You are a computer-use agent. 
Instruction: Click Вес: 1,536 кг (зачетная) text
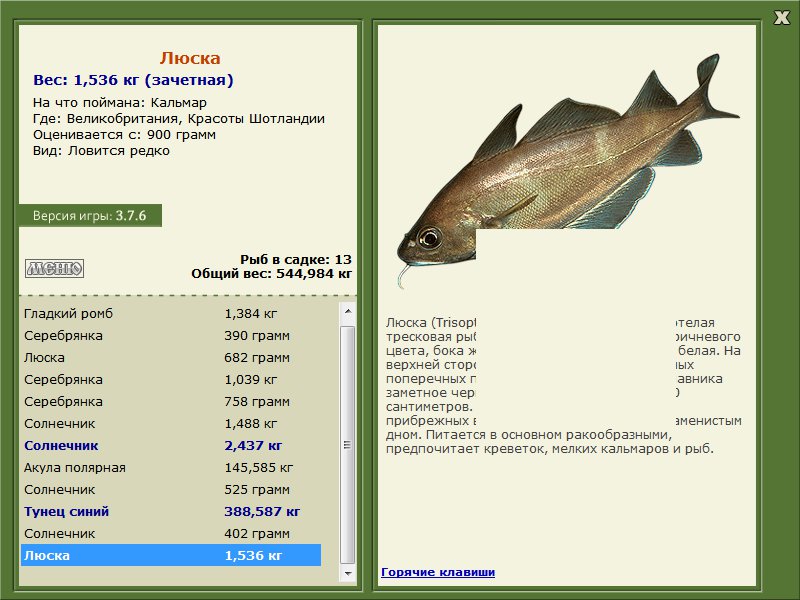click(133, 80)
